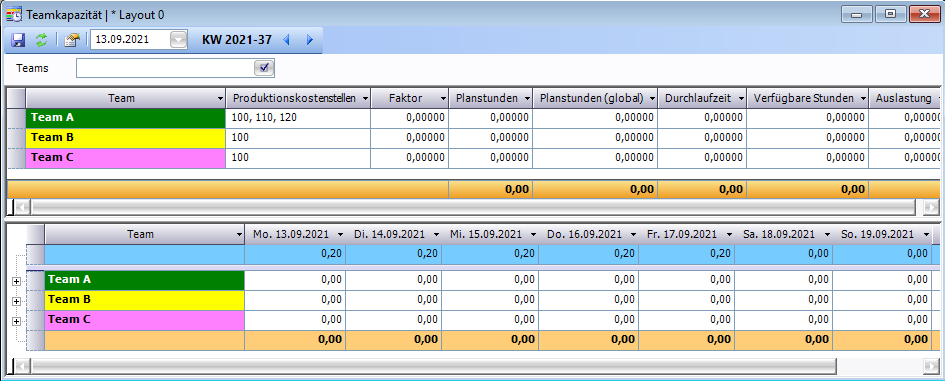Click upper grid select-all corner cell
Screen dimensions: 945x381
[x=16, y=98]
